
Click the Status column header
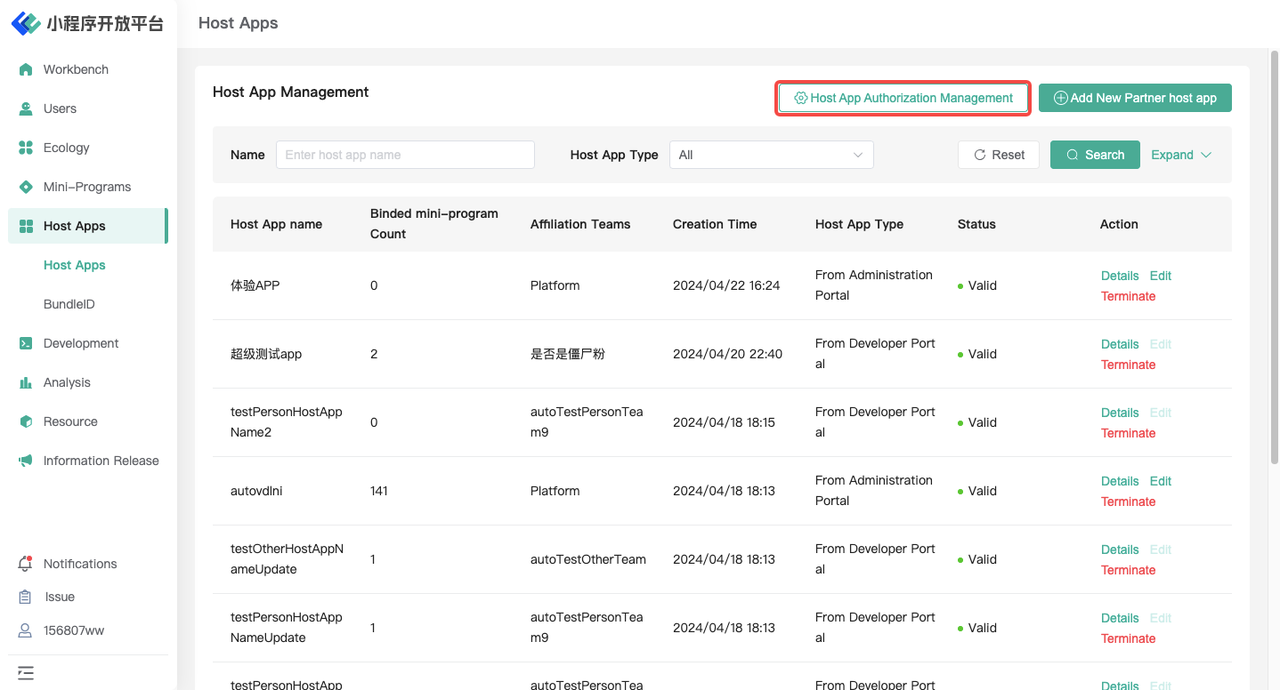coord(976,225)
